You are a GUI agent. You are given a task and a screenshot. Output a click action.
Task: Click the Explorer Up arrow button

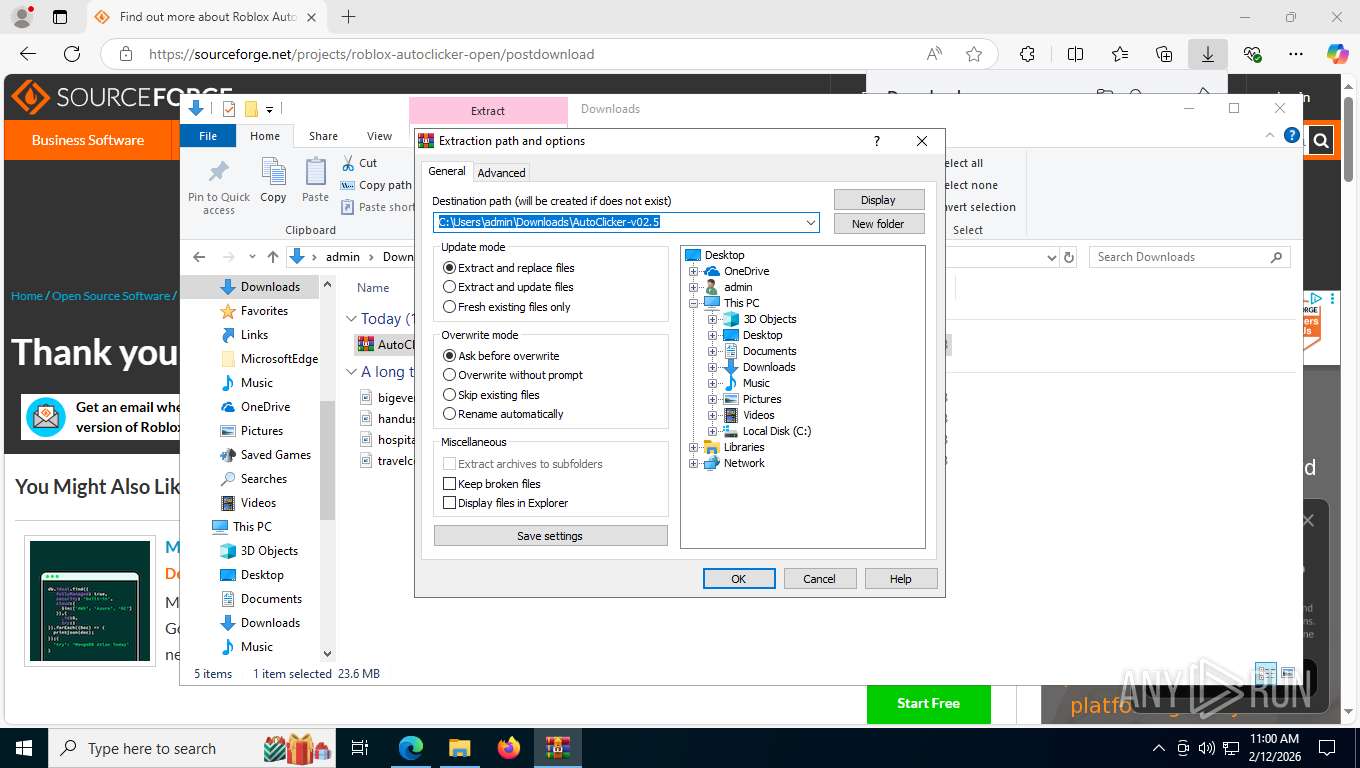click(273, 257)
